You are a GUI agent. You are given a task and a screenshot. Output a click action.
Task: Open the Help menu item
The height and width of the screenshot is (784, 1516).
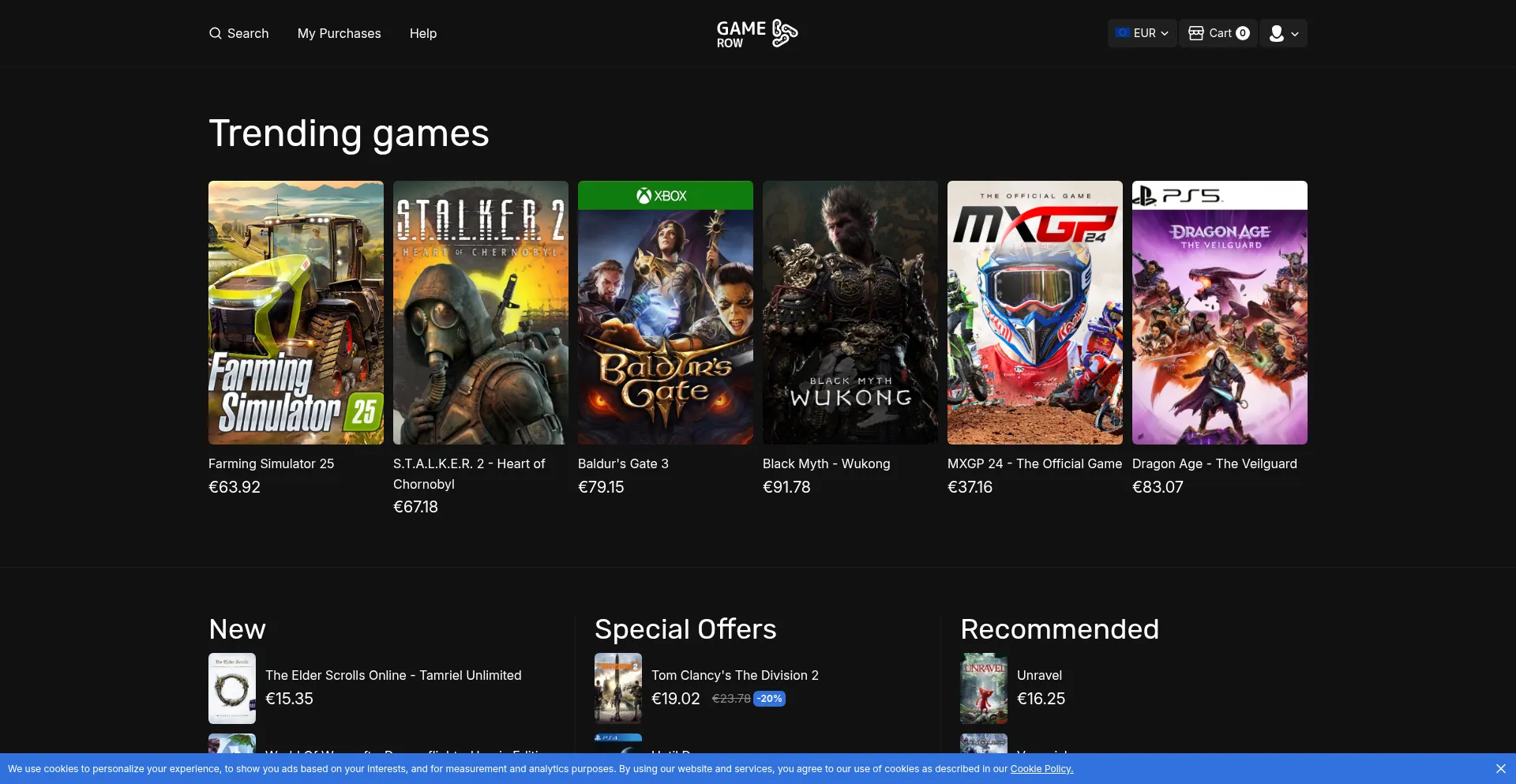(x=422, y=33)
